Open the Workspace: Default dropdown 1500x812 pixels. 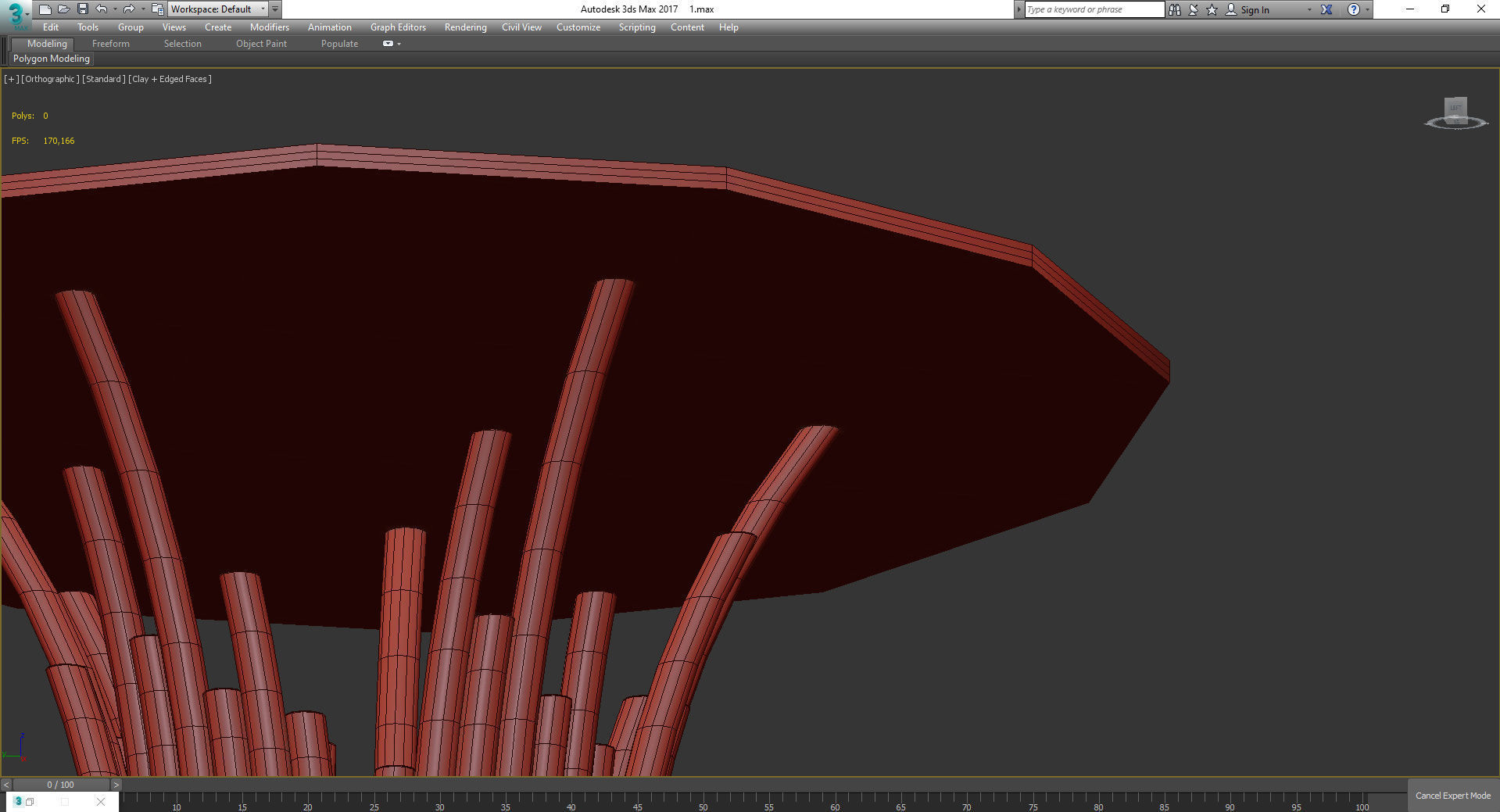218,9
